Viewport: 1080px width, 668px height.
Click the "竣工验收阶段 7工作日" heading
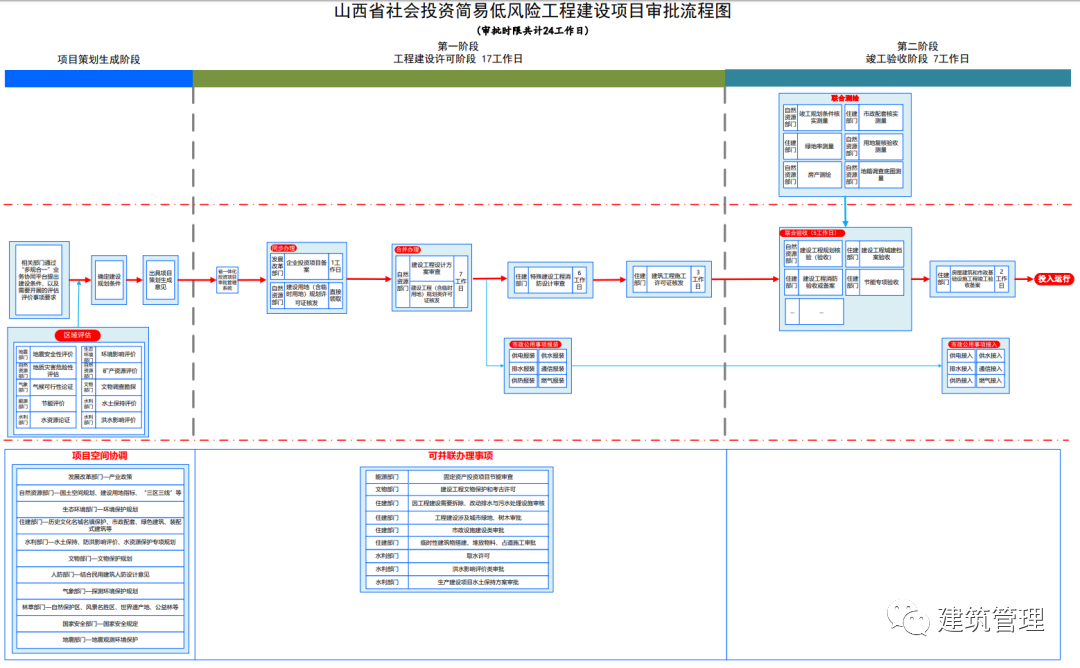[x=917, y=59]
